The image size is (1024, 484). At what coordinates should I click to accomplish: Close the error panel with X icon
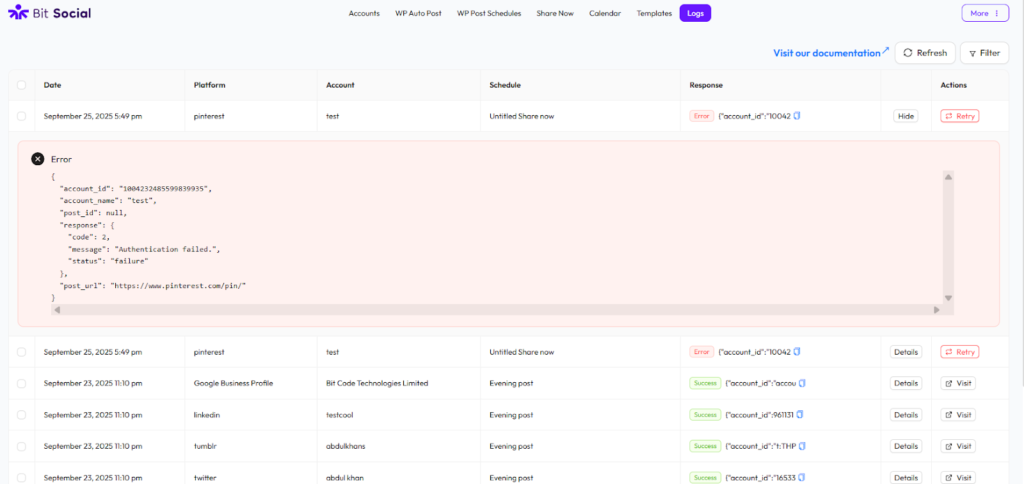(x=38, y=159)
